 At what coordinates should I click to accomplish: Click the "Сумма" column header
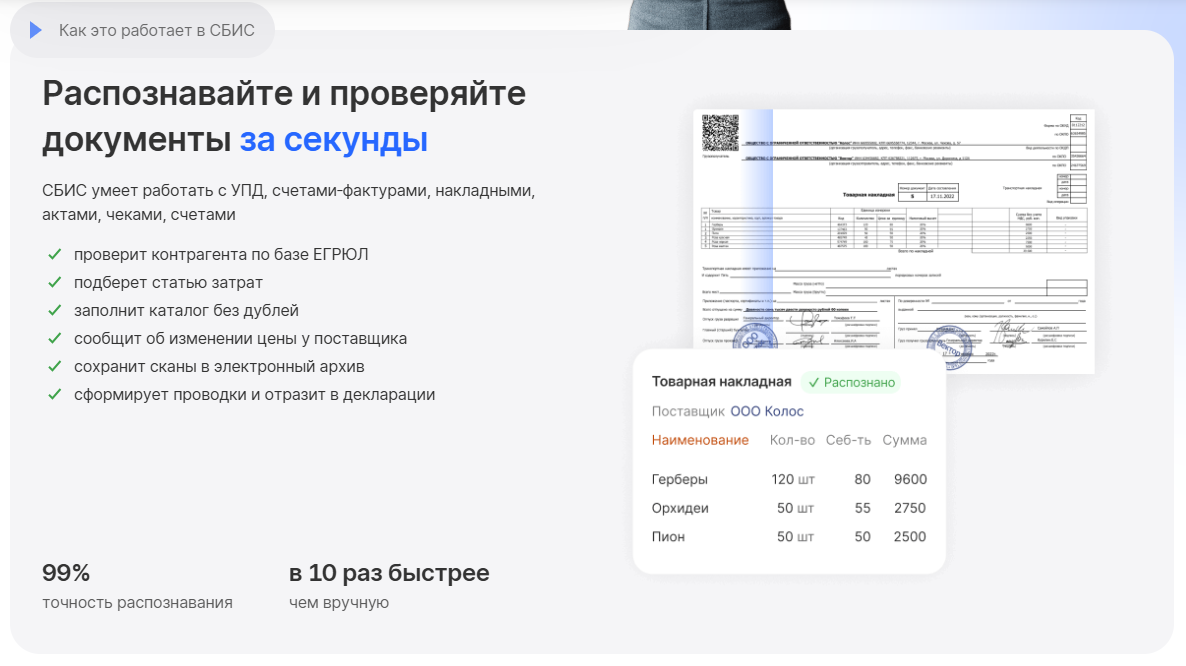pos(904,440)
